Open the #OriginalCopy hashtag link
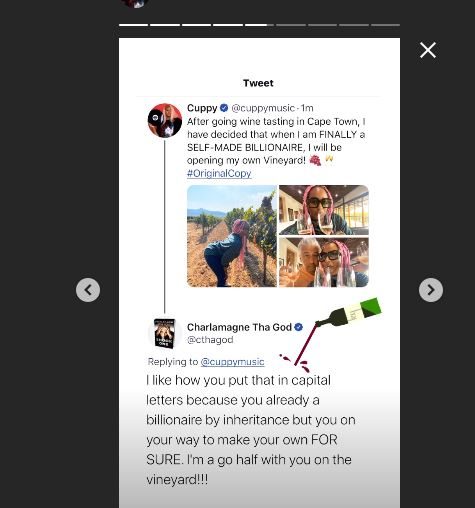Screen dimensions: 475x508 pos(219,173)
